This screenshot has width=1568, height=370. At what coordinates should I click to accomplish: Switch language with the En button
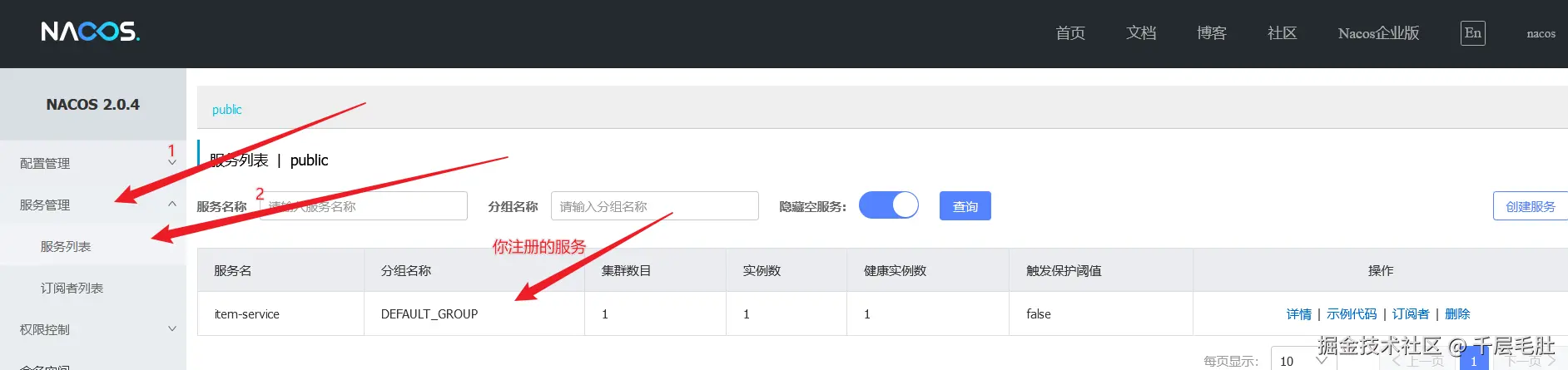click(1472, 33)
